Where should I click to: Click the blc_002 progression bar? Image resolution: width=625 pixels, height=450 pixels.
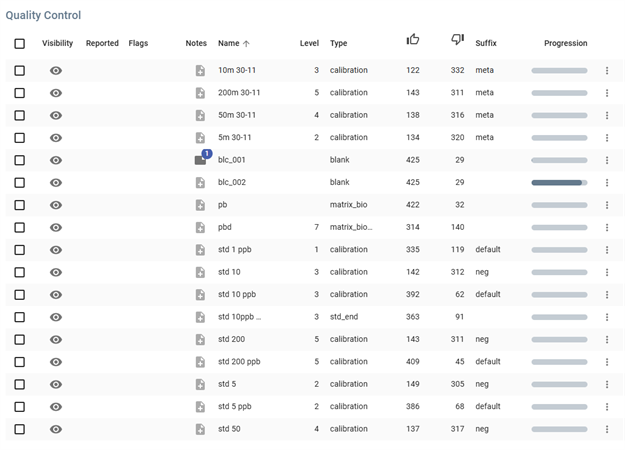pos(559,183)
